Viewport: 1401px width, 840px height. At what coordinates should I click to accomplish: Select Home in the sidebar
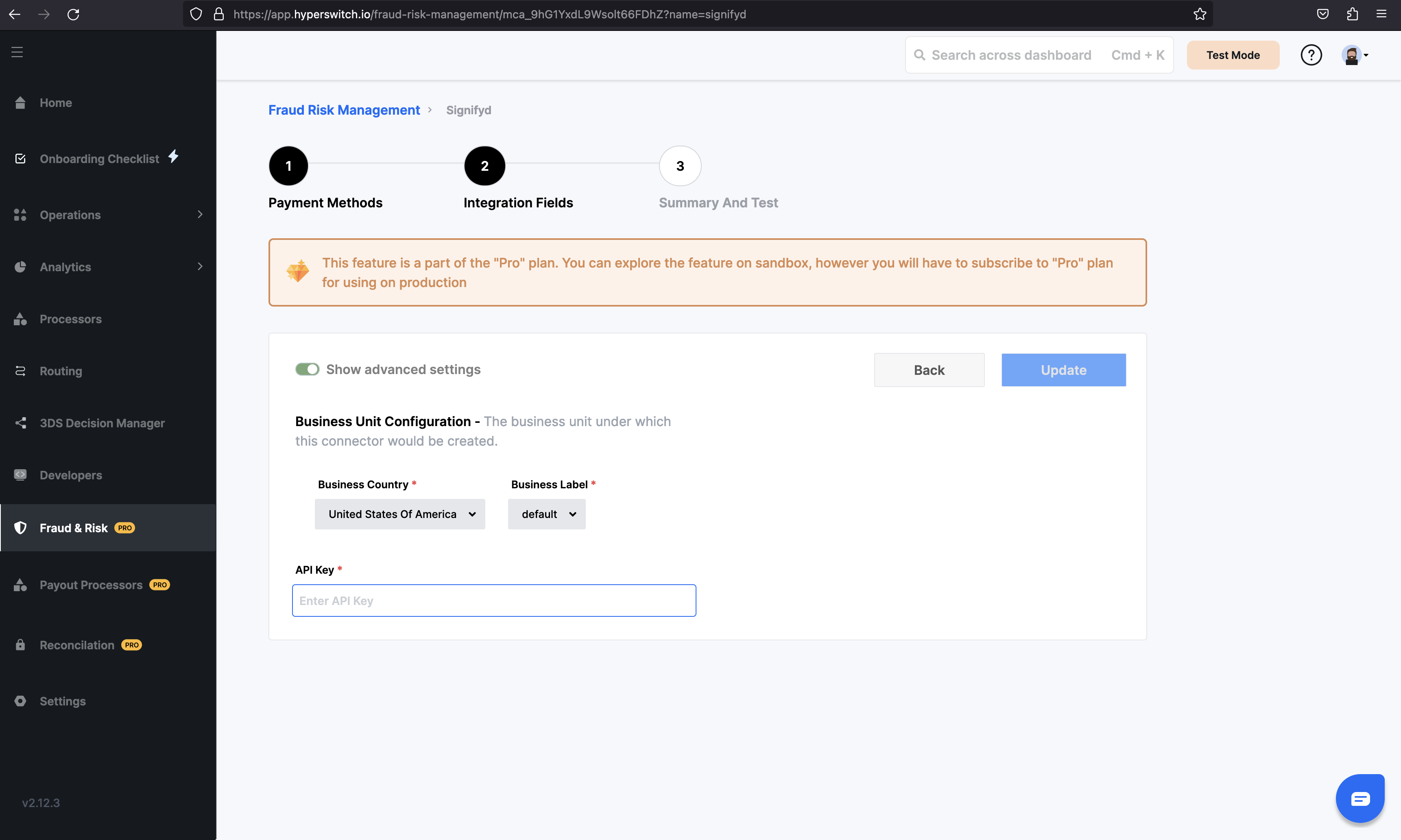click(56, 102)
